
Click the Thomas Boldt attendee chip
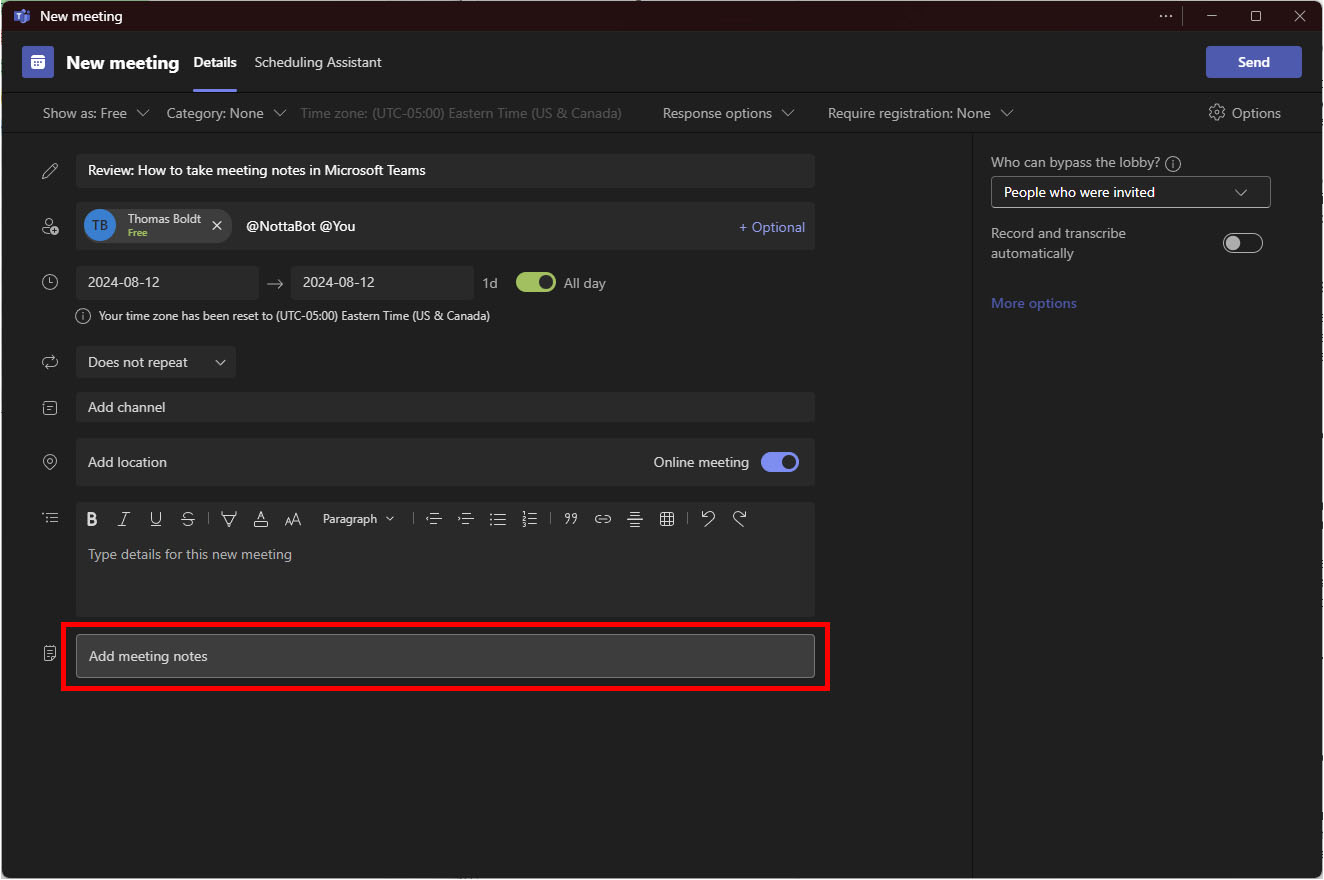pyautogui.click(x=157, y=226)
